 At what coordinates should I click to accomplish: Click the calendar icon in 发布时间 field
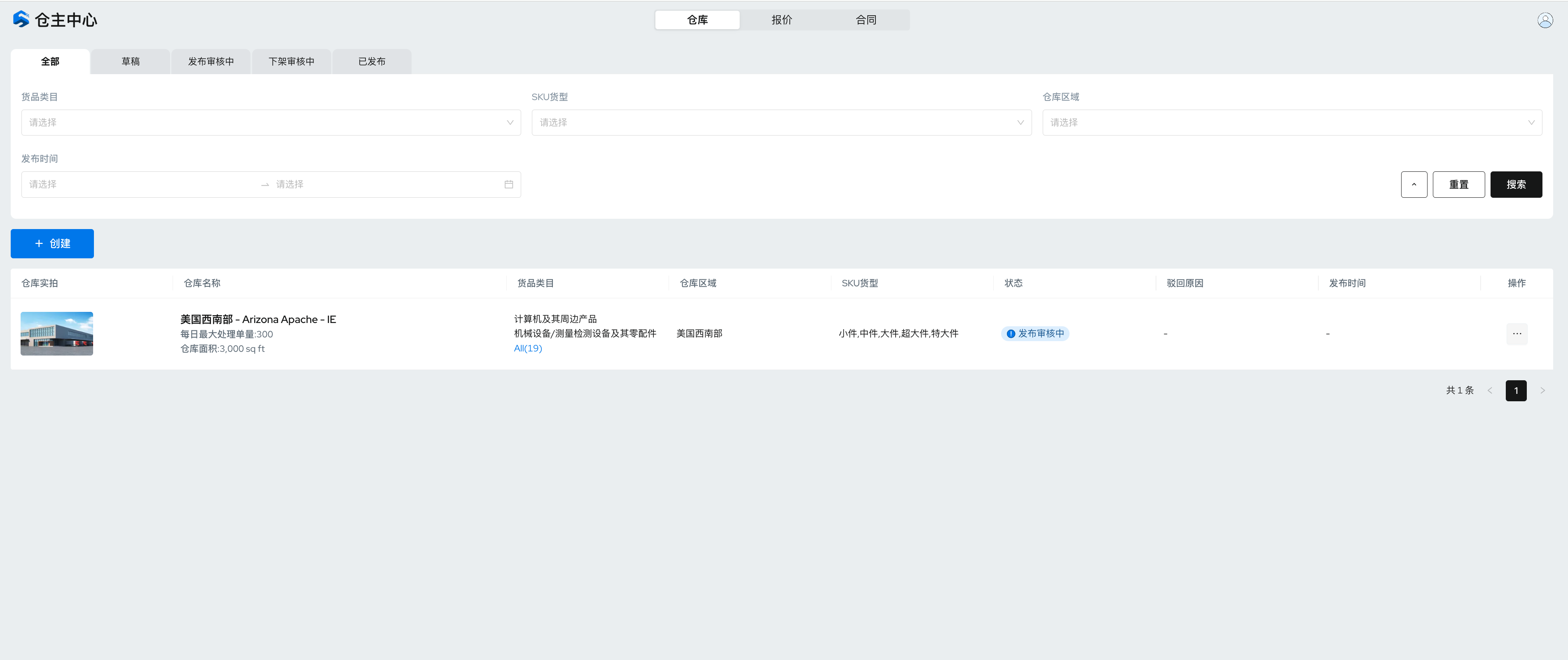click(x=508, y=185)
